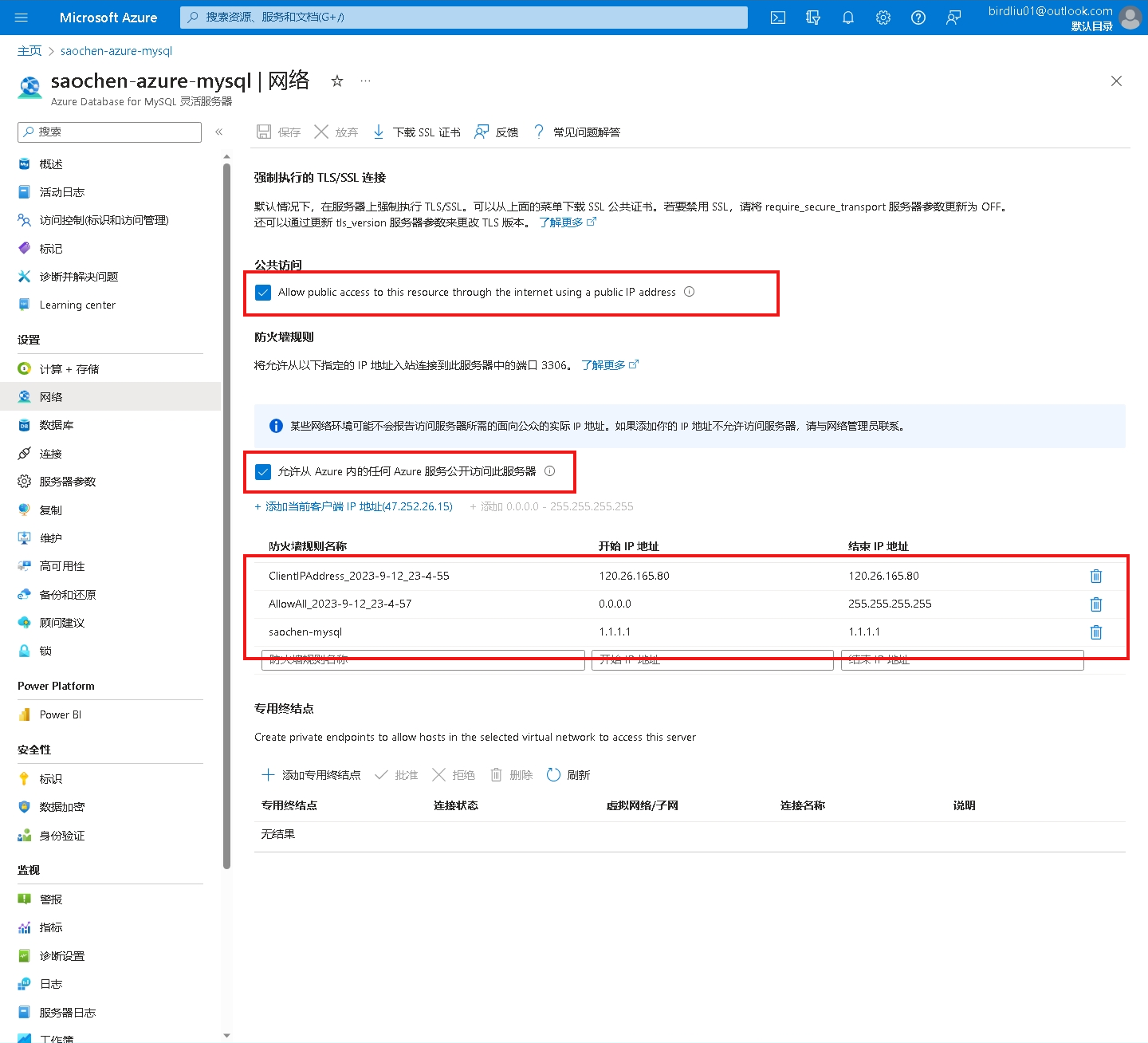Open the more options ellipsis by the title
Viewport: 1148px width, 1043px height.
365,81
